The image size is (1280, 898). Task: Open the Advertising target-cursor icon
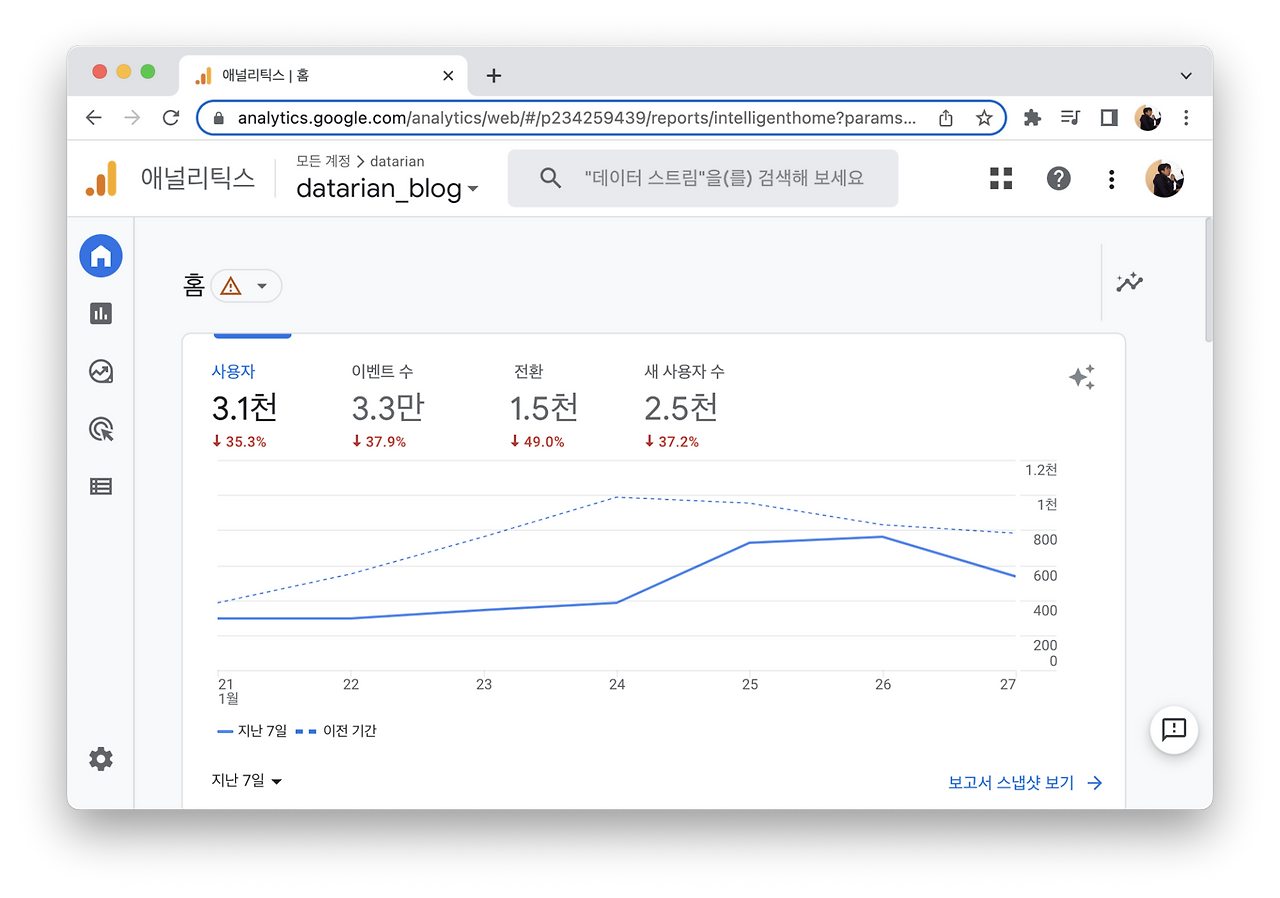click(x=101, y=430)
